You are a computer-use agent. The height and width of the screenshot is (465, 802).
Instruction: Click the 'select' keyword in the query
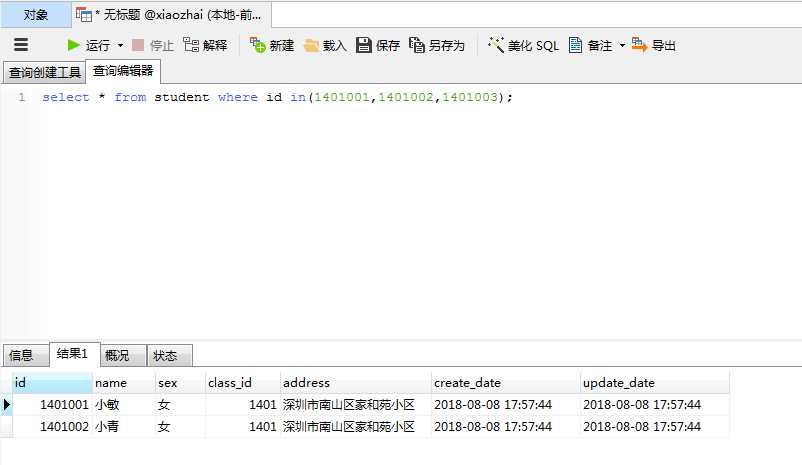pyautogui.click(x=65, y=97)
